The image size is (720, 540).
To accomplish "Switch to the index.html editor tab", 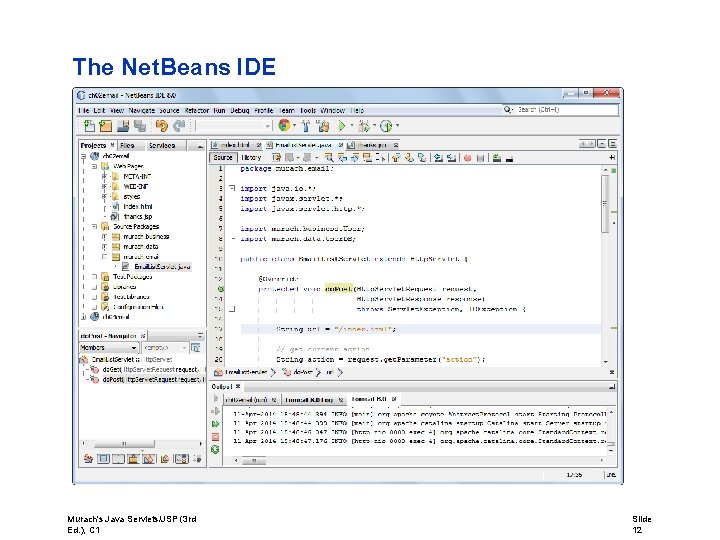I will 235,145.
